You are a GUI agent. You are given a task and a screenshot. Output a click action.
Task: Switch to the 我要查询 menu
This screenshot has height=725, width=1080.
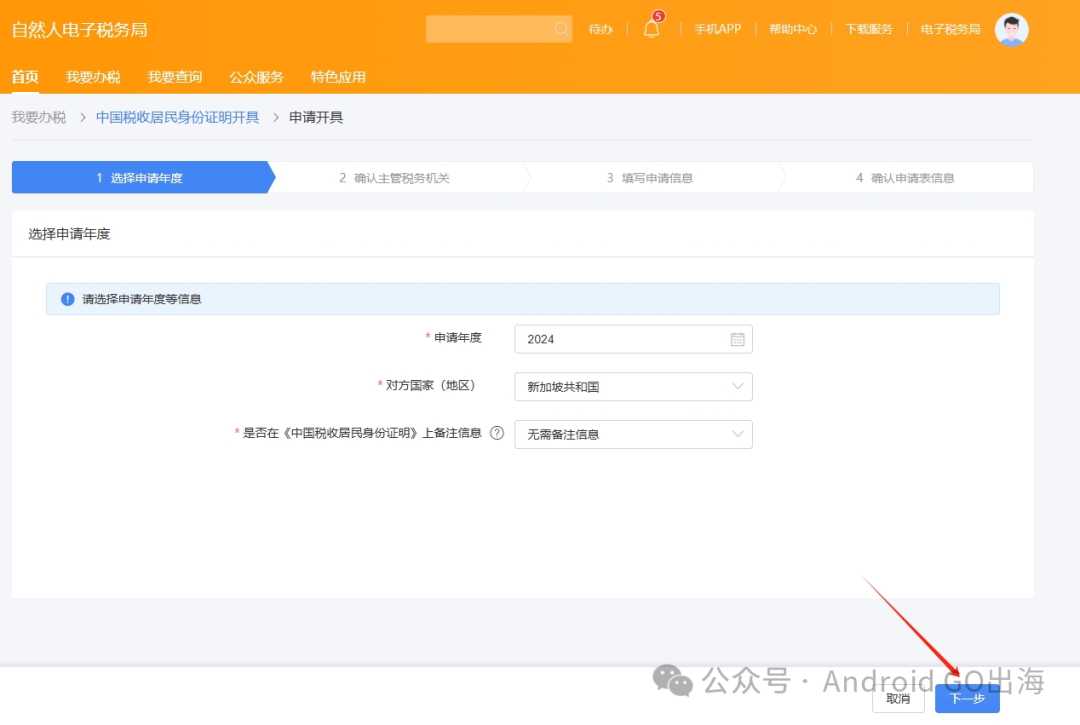point(175,76)
